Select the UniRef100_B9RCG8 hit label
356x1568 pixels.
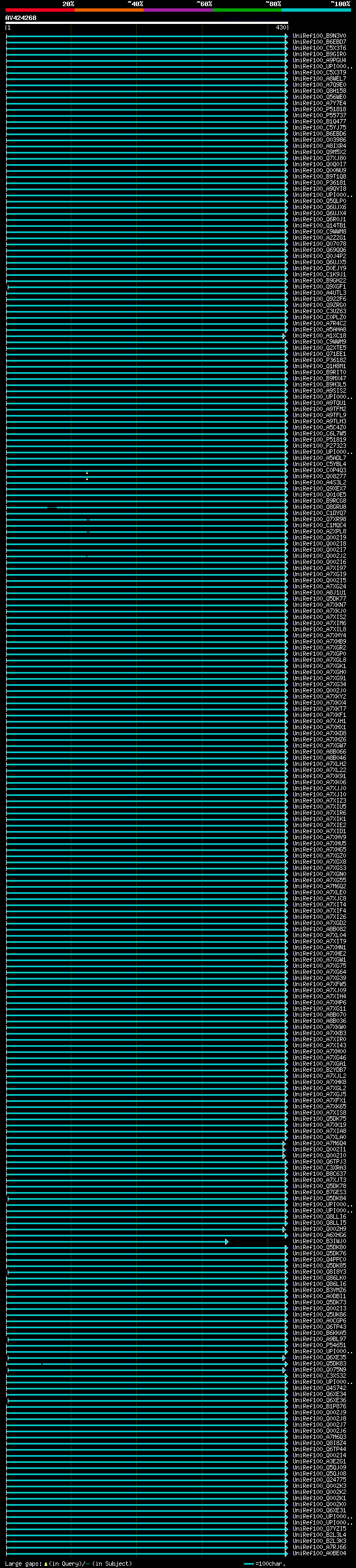[x=319, y=501]
